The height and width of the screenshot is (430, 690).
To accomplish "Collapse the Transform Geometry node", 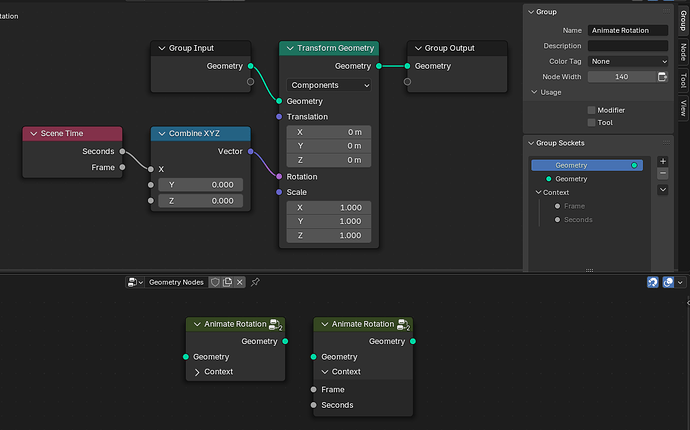I will [290, 48].
